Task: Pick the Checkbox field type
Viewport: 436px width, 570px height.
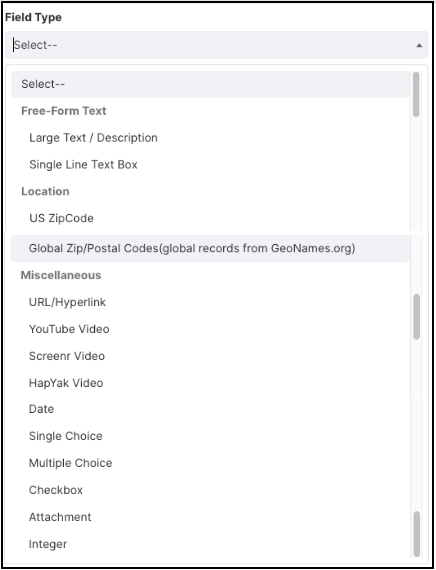Action: [210, 490]
